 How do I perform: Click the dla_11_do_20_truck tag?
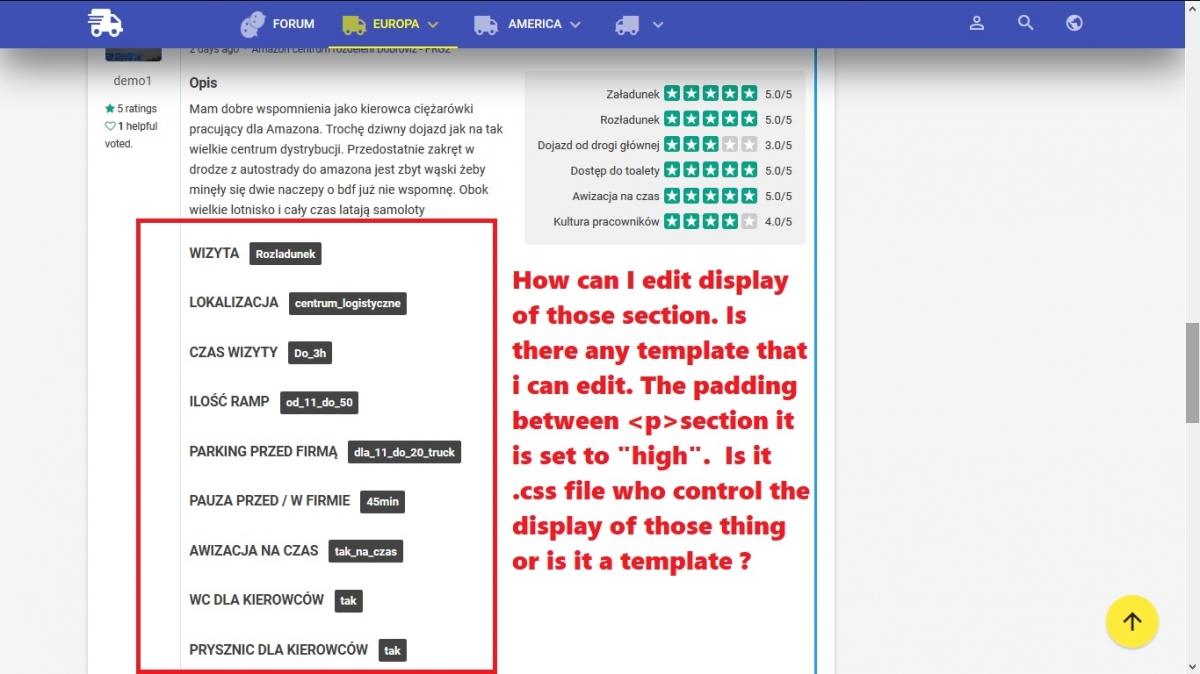(404, 453)
